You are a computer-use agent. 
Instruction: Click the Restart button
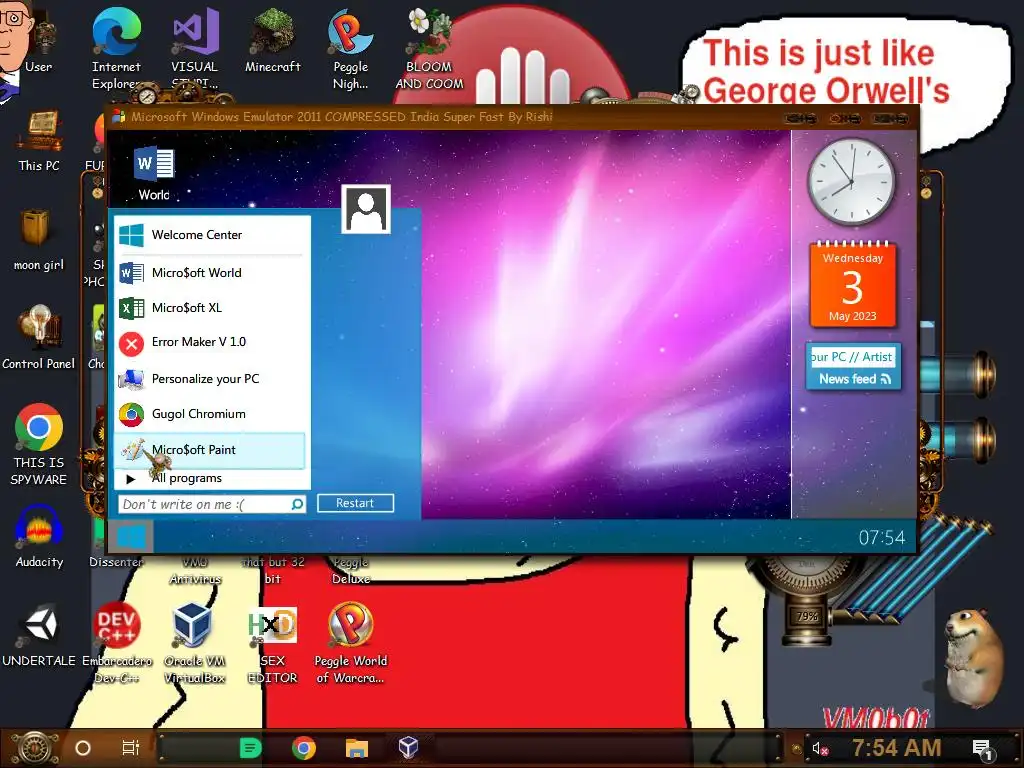[x=355, y=503]
